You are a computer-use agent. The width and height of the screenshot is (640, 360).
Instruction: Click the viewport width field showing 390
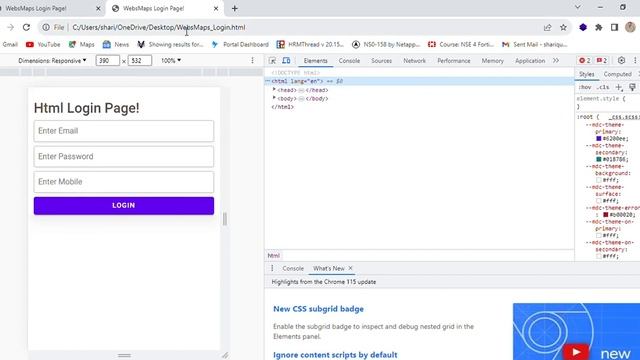(x=108, y=60)
